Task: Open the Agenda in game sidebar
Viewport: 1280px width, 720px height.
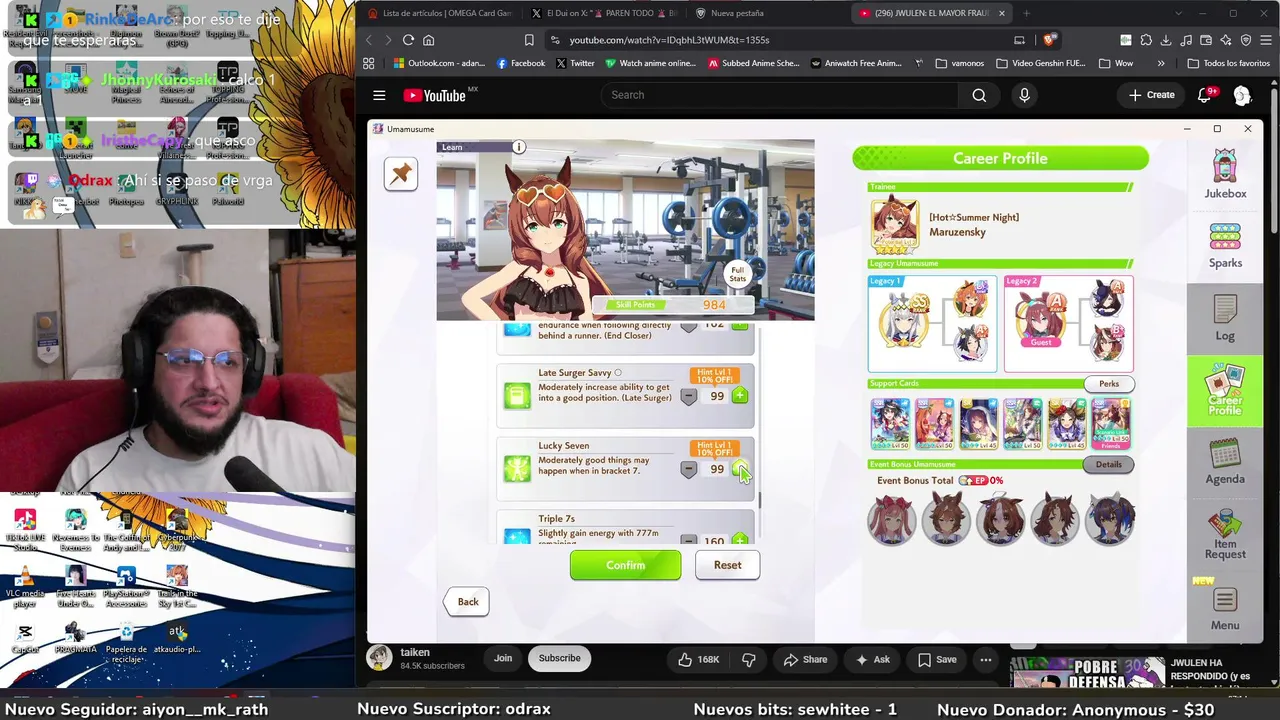Action: [1225, 462]
